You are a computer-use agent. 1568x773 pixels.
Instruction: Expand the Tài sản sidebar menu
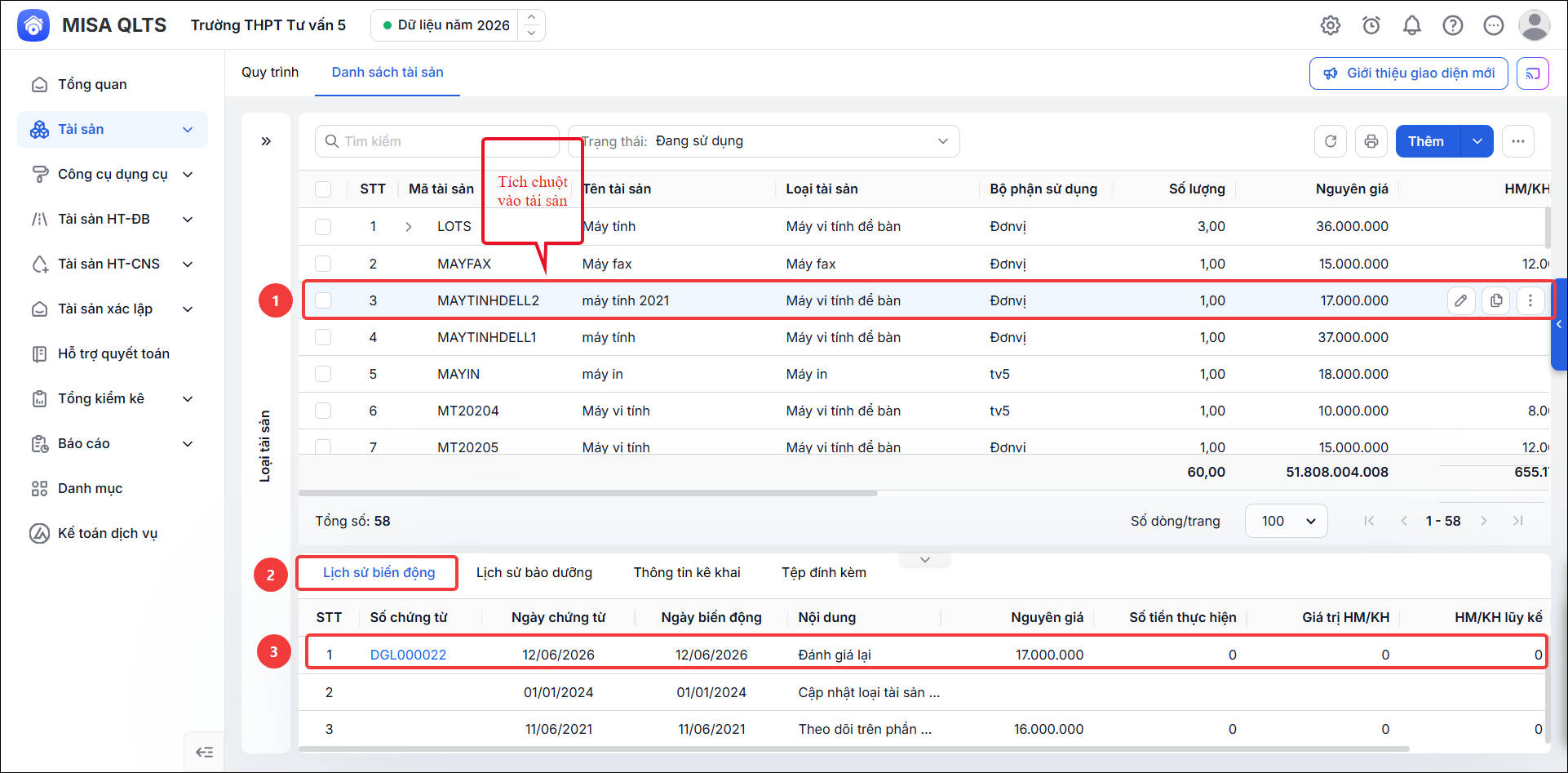point(188,130)
